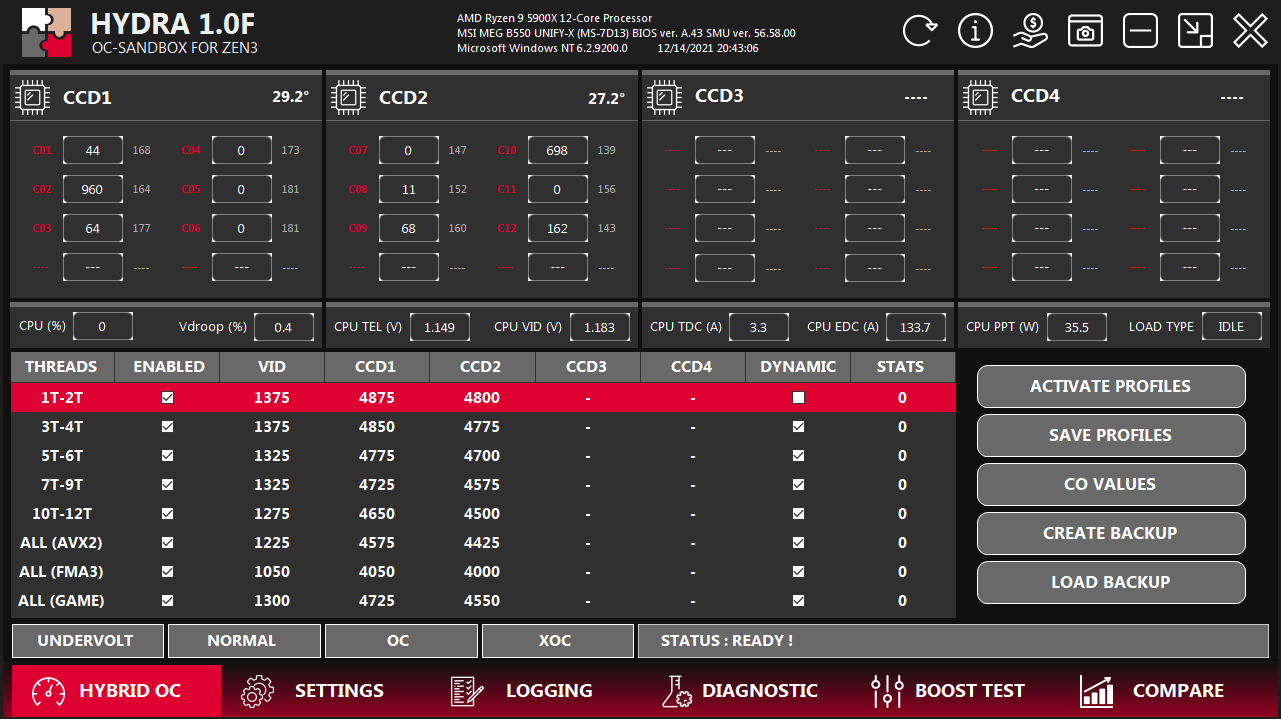This screenshot has width=1281, height=720.
Task: Click the CPU (%) value field
Action: pyautogui.click(x=103, y=327)
